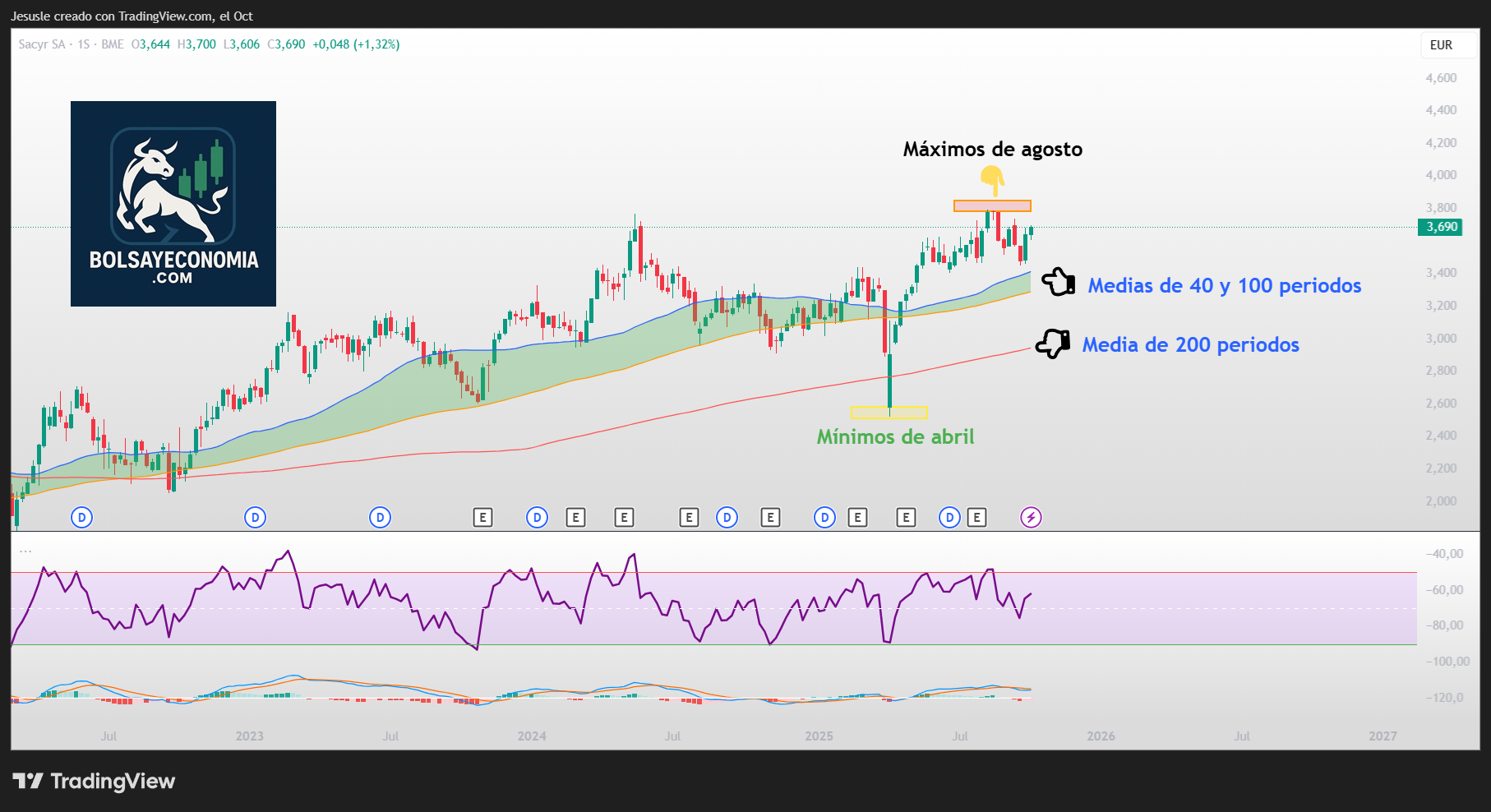Click the leftmost earnings E marker
1491x812 pixels.
pos(482,517)
